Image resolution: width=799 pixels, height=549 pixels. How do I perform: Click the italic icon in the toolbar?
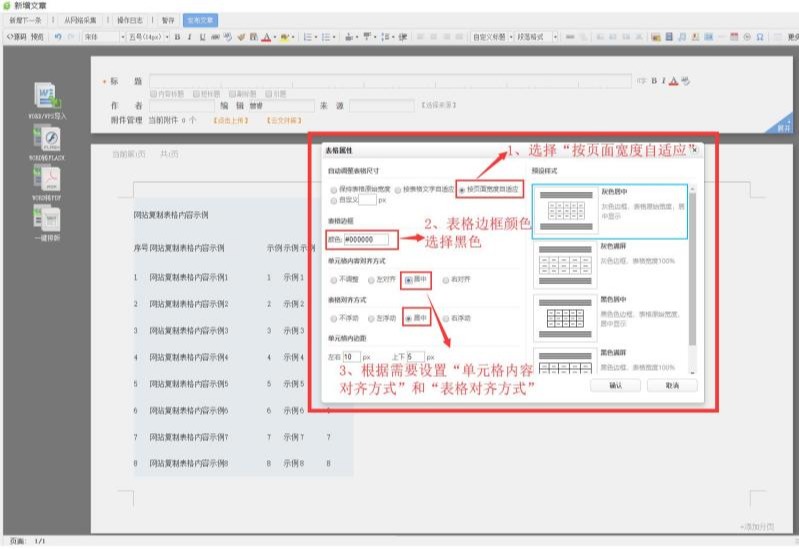[189, 37]
